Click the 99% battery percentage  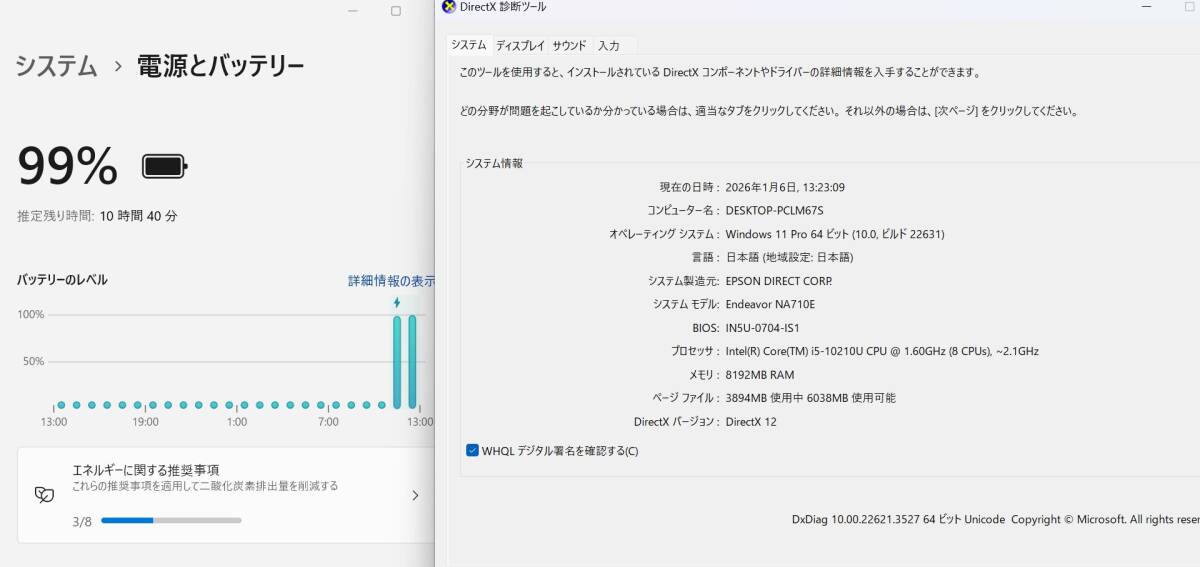coord(68,166)
